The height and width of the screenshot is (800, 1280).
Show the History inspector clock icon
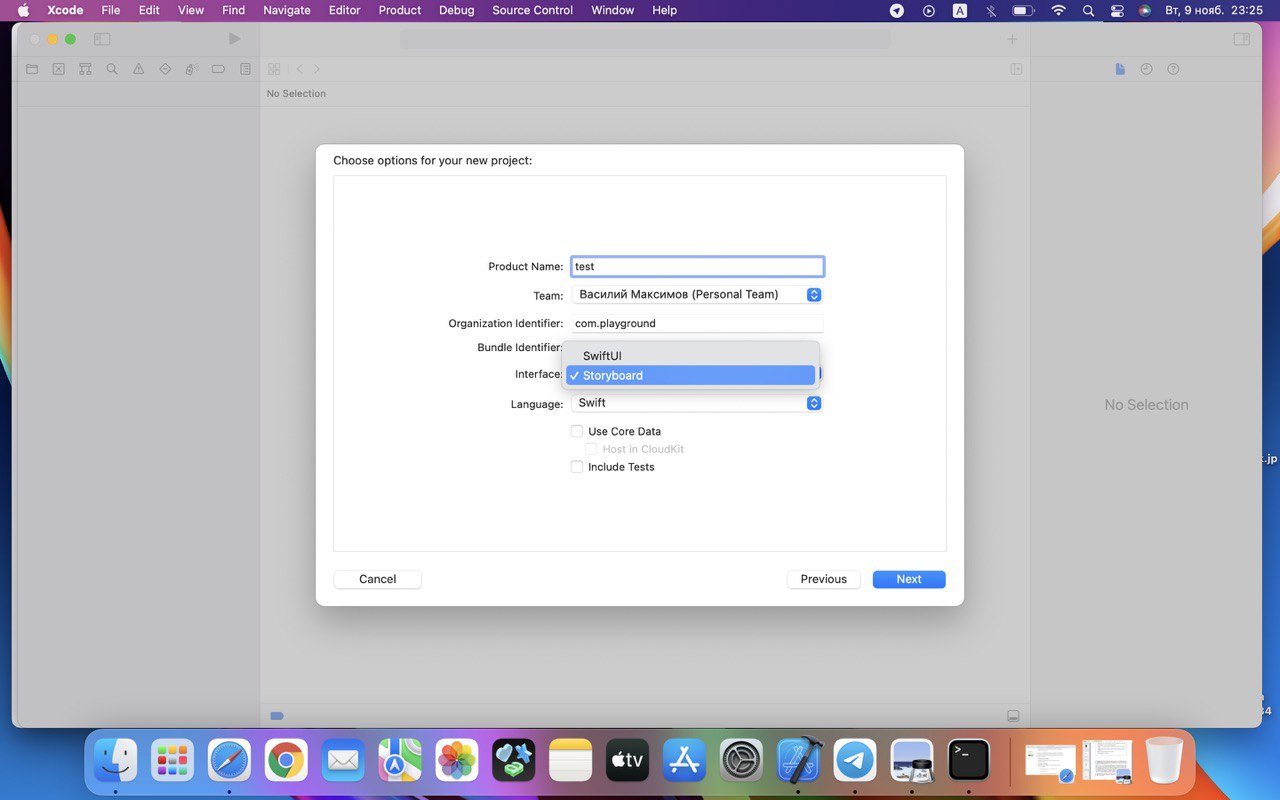(1147, 69)
